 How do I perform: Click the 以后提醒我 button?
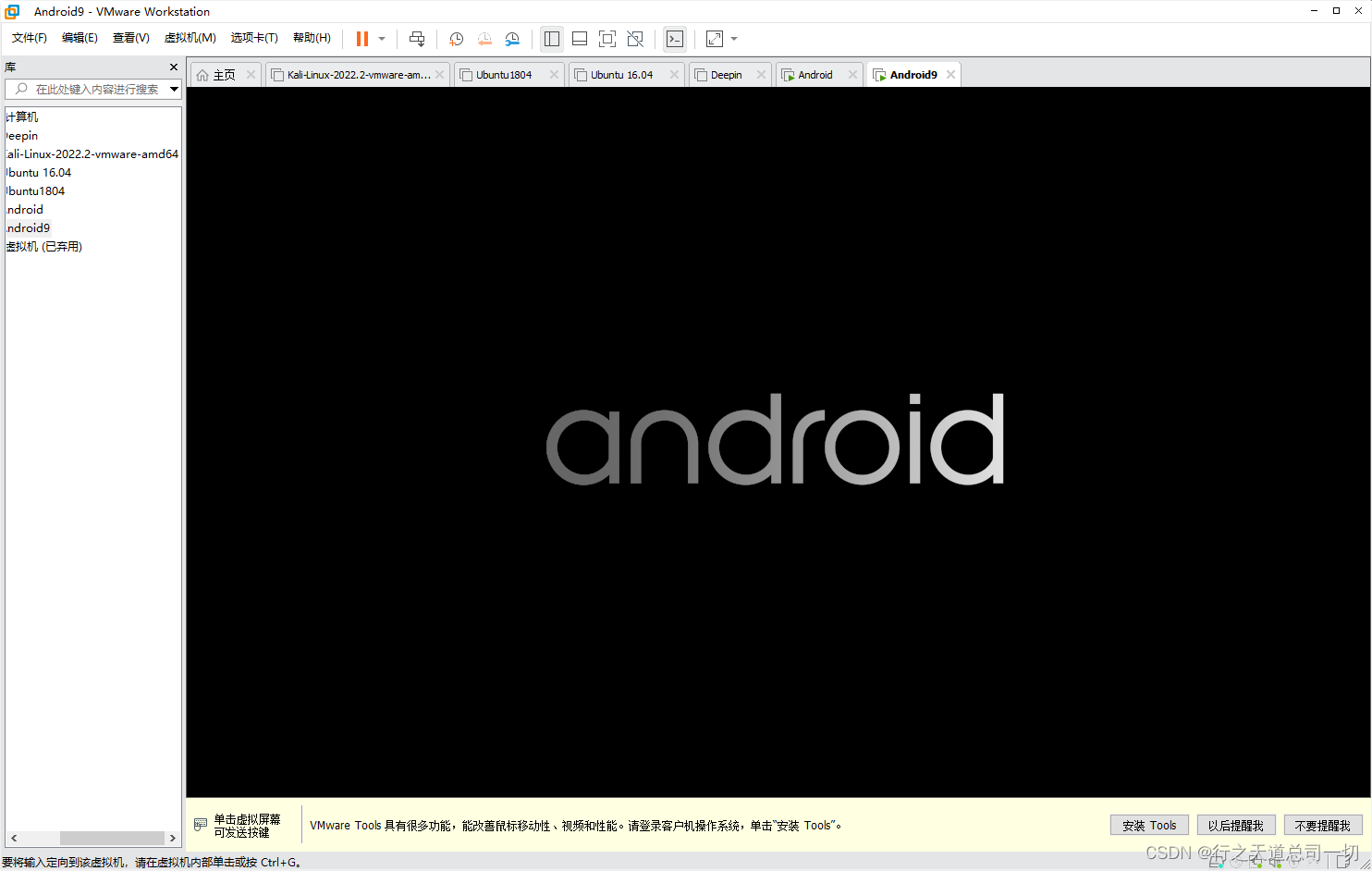[1236, 826]
